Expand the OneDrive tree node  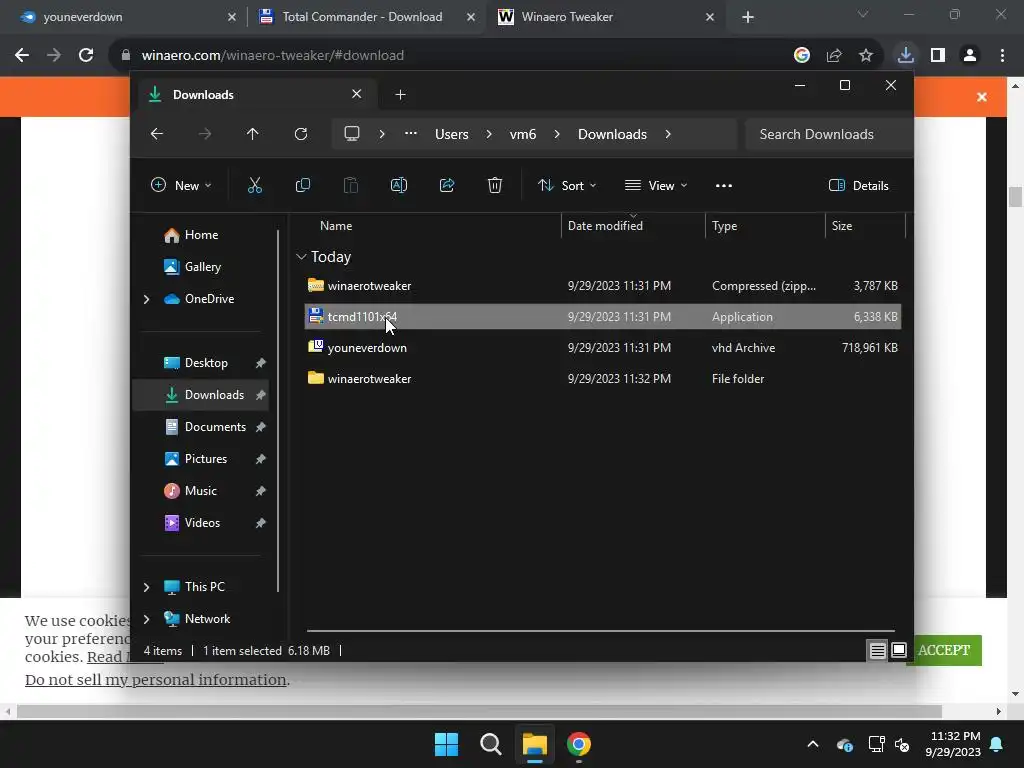pyautogui.click(x=146, y=299)
